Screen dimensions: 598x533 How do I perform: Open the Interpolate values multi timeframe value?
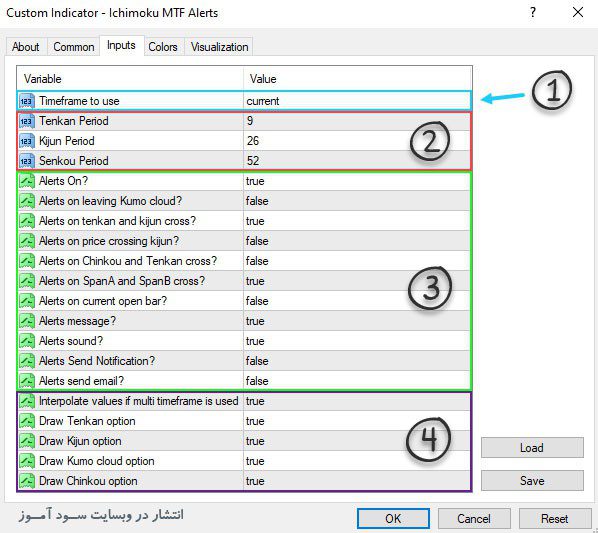(357, 401)
